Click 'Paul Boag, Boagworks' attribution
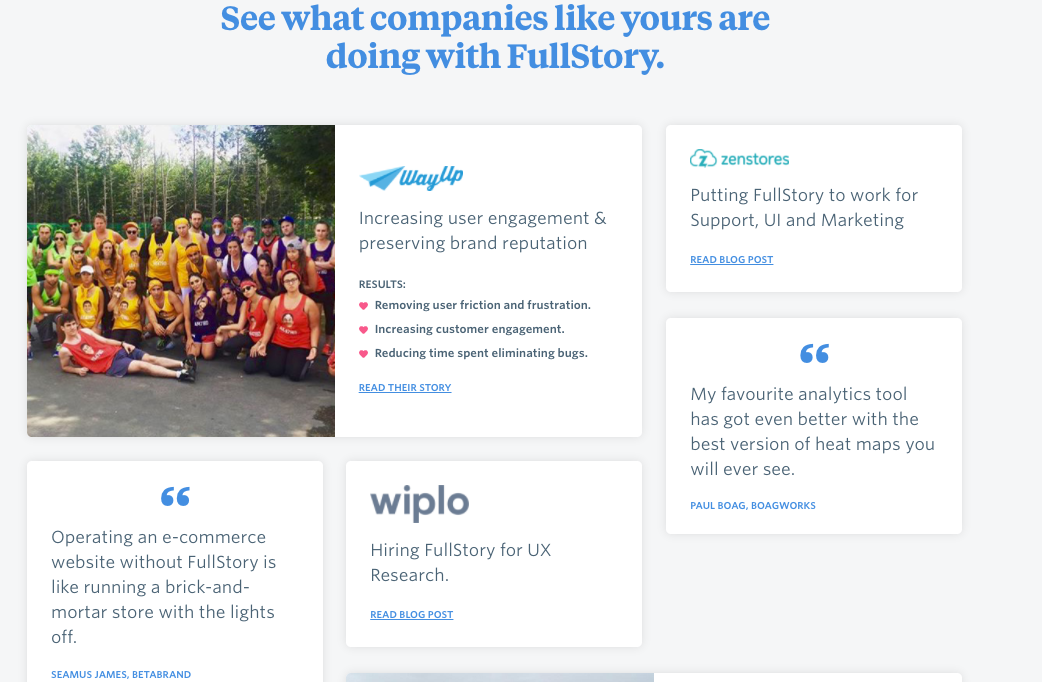 coord(752,506)
